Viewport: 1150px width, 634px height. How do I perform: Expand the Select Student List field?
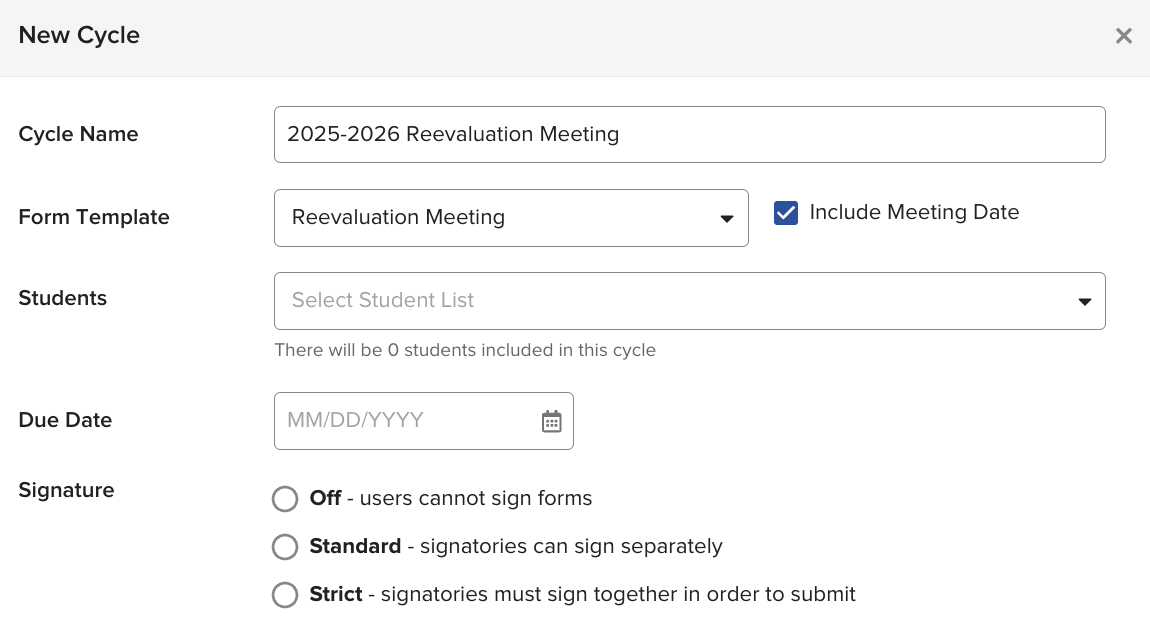coord(689,301)
